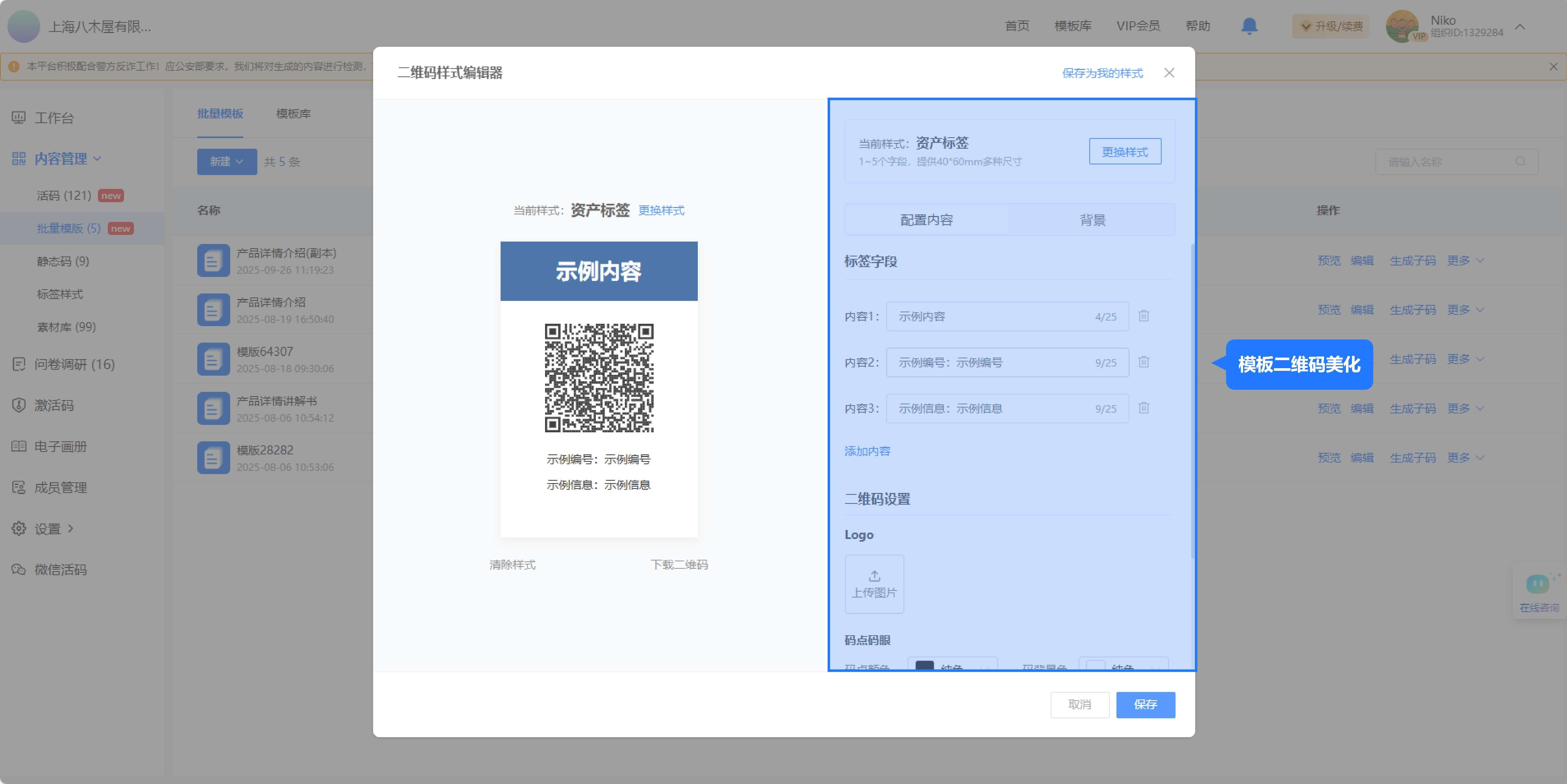This screenshot has width=1567, height=784.
Task: Select the 配置内容 tab
Action: 926,220
